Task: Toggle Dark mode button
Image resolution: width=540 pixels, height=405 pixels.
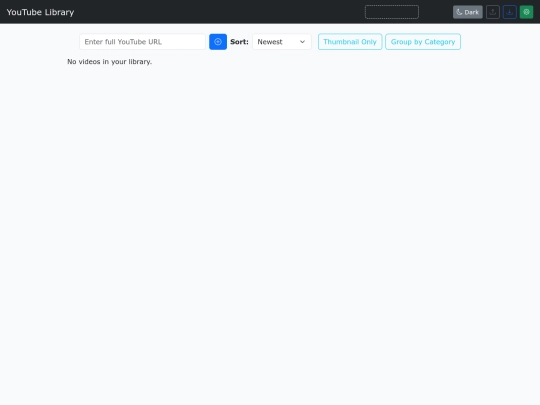Action: (x=468, y=12)
